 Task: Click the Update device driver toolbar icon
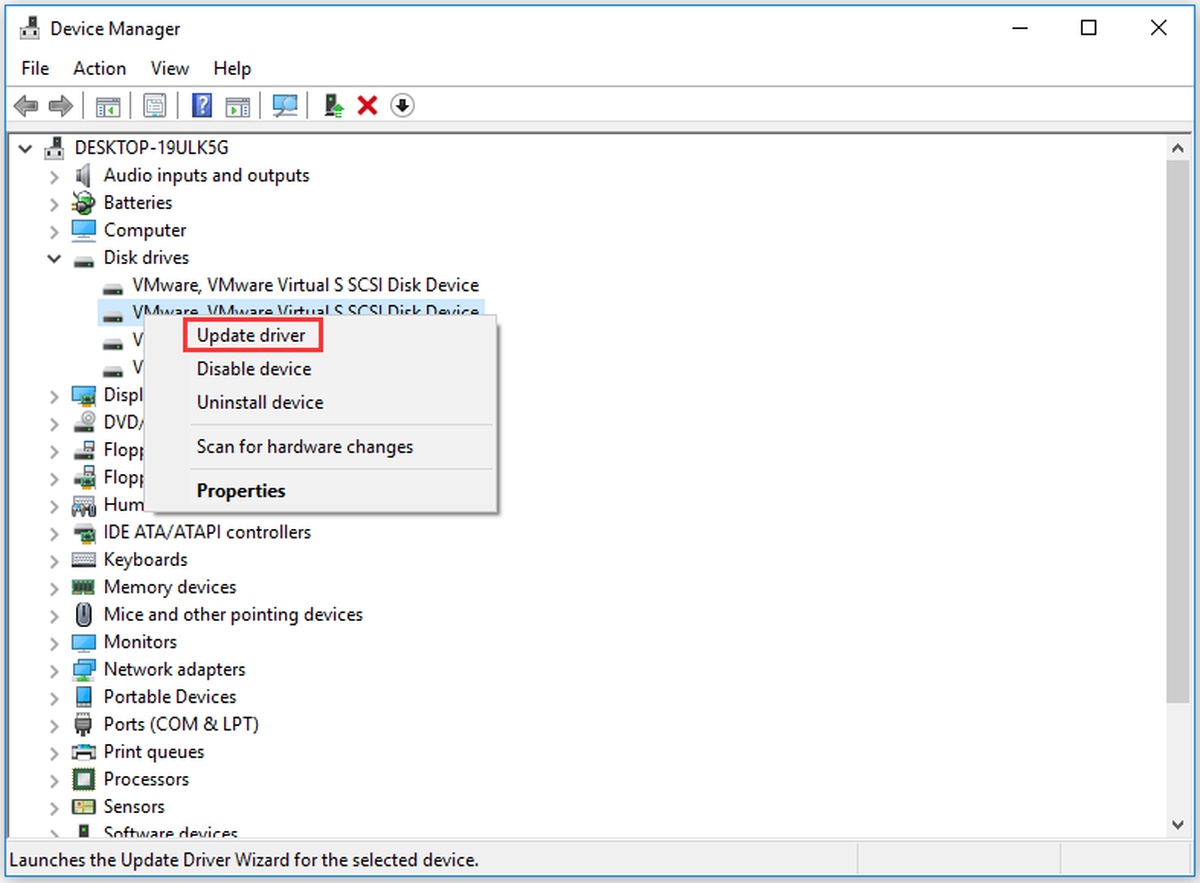[334, 105]
